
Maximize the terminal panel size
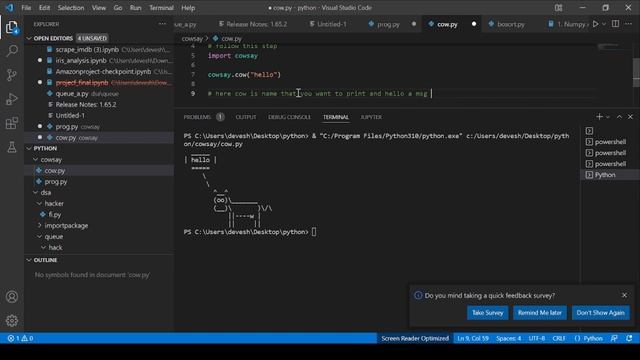tap(619, 117)
